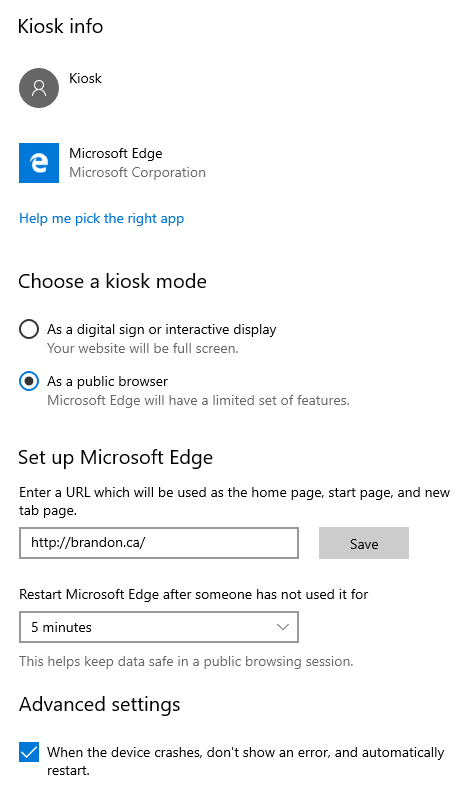Click the Save button
Screen dimensions: 468x789
tap(364, 543)
